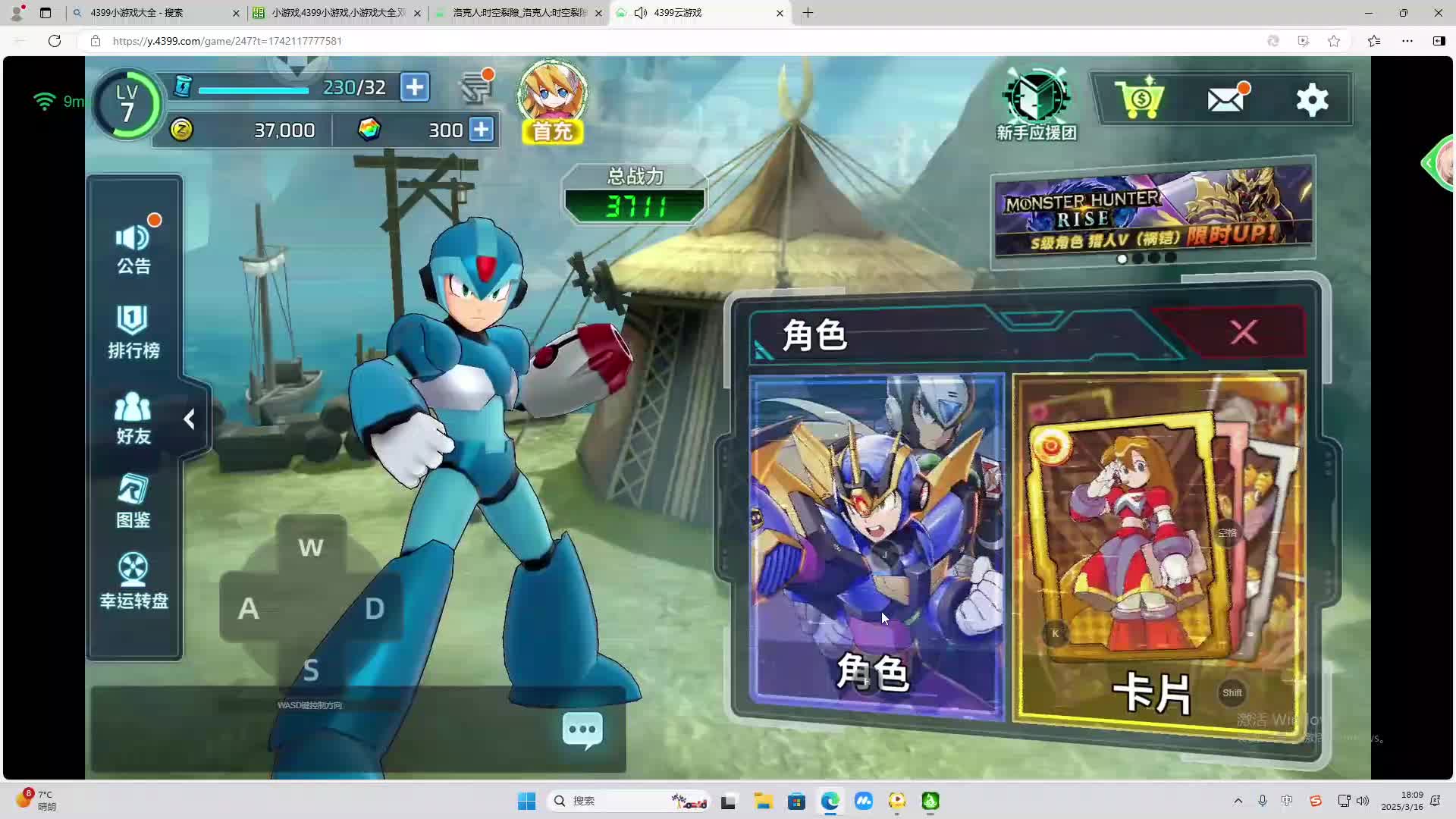Open the game settings gear

[1312, 99]
